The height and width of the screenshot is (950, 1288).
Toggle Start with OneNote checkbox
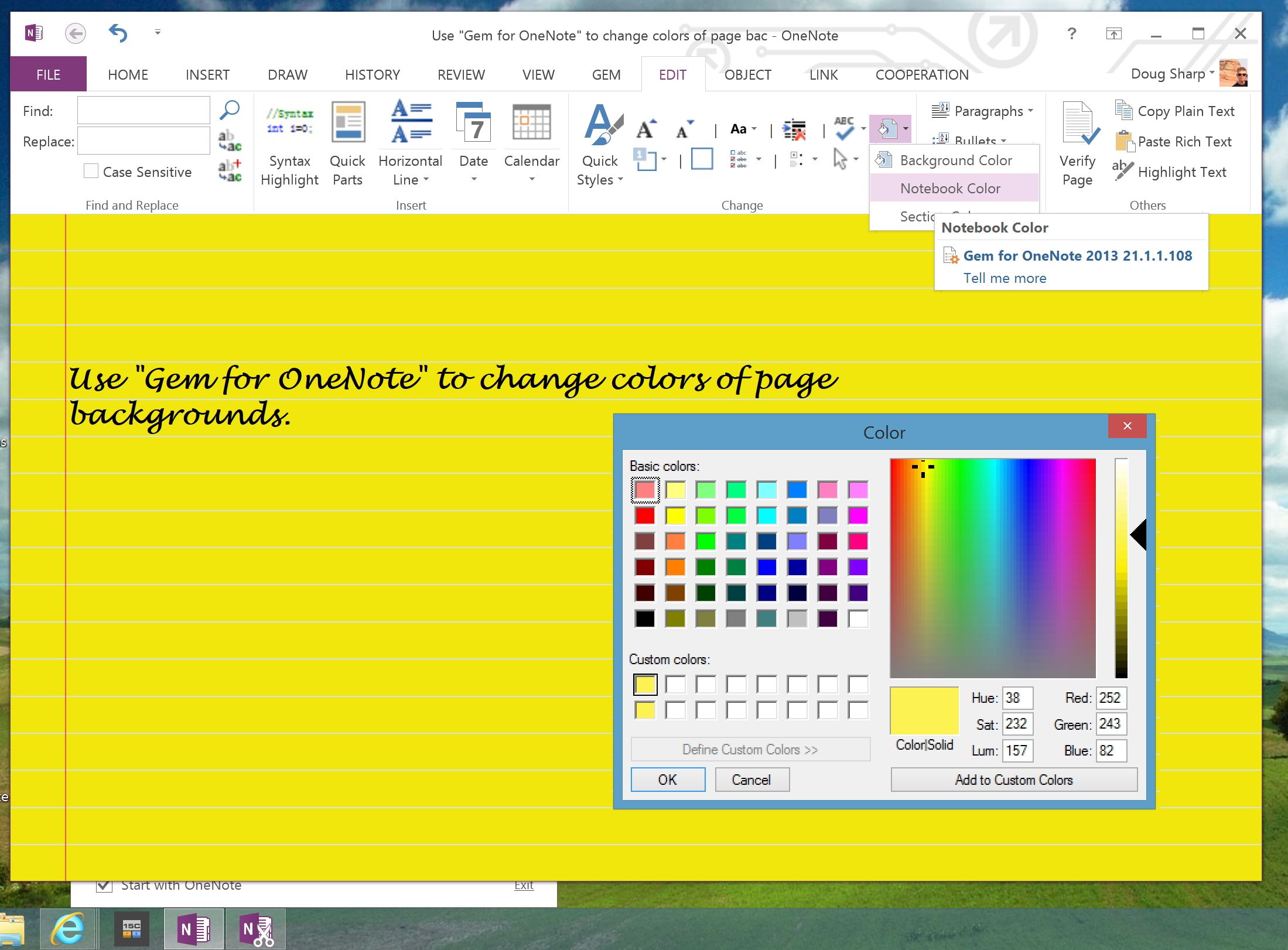(104, 884)
